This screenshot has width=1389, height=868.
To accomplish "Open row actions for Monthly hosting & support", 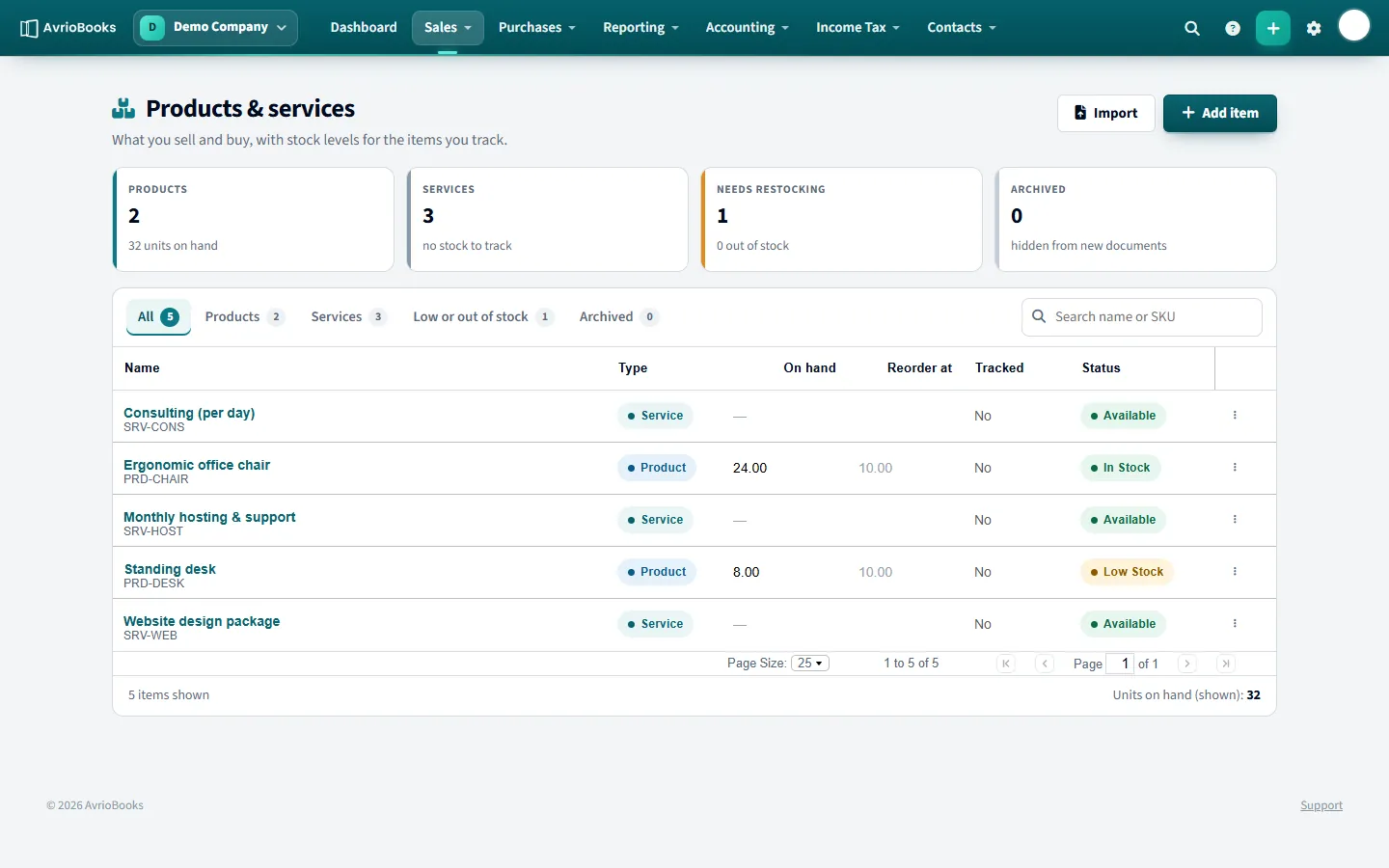I will (x=1235, y=520).
